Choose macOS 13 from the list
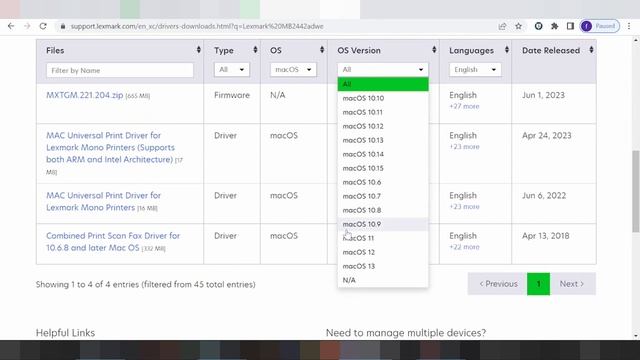Image resolution: width=640 pixels, height=360 pixels. (383, 266)
